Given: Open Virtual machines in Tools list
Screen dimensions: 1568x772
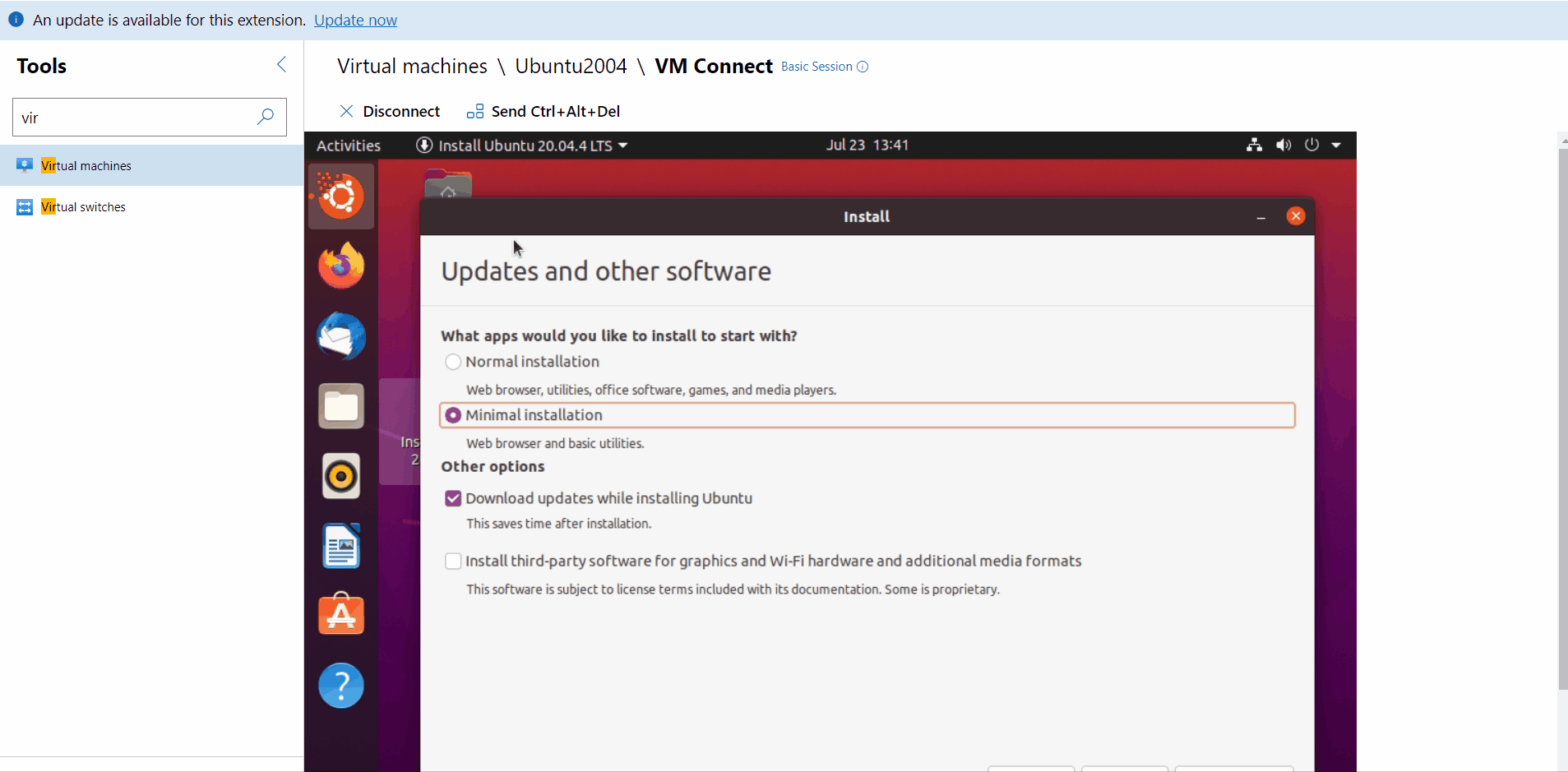Looking at the screenshot, I should click(151, 165).
